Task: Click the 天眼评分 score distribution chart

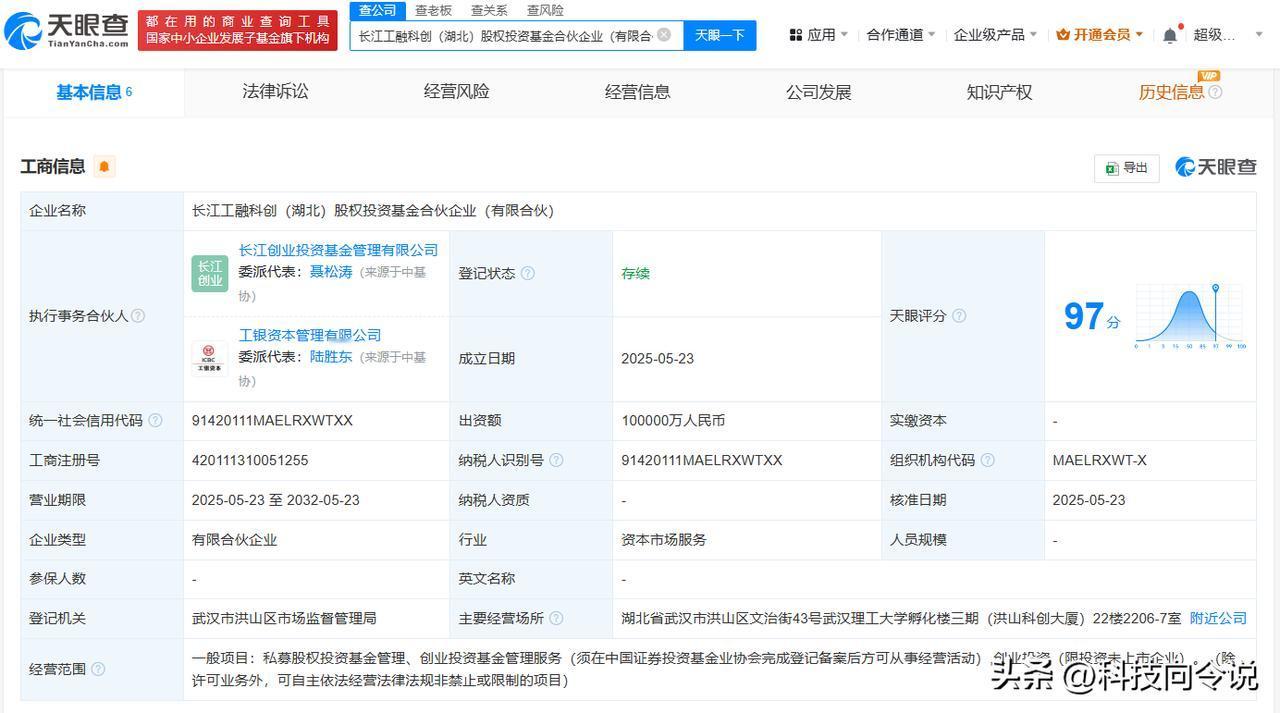Action: click(x=1190, y=316)
